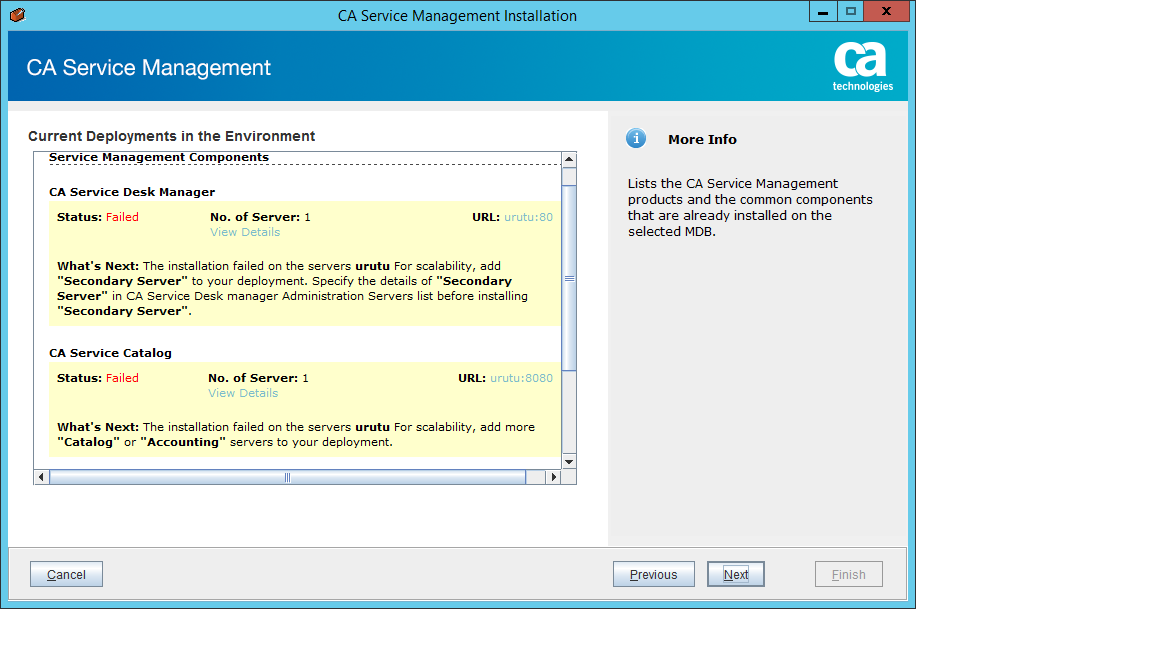Click the up arrow on the vertical scrollbar
1152x648 pixels.
pos(569,158)
